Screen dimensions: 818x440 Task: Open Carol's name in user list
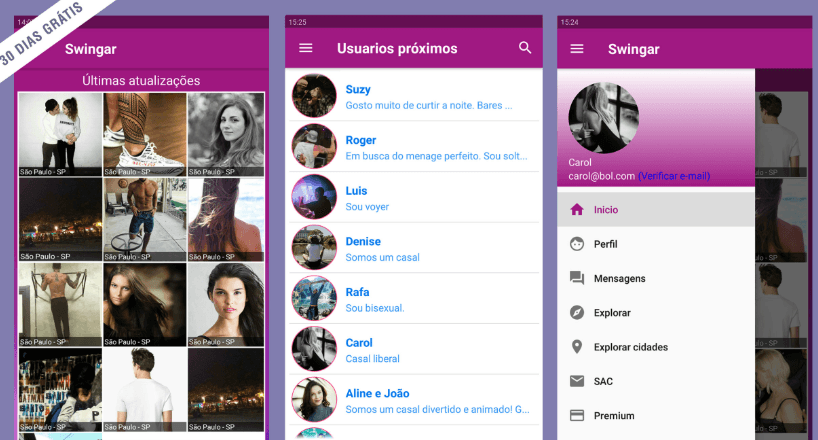[359, 342]
